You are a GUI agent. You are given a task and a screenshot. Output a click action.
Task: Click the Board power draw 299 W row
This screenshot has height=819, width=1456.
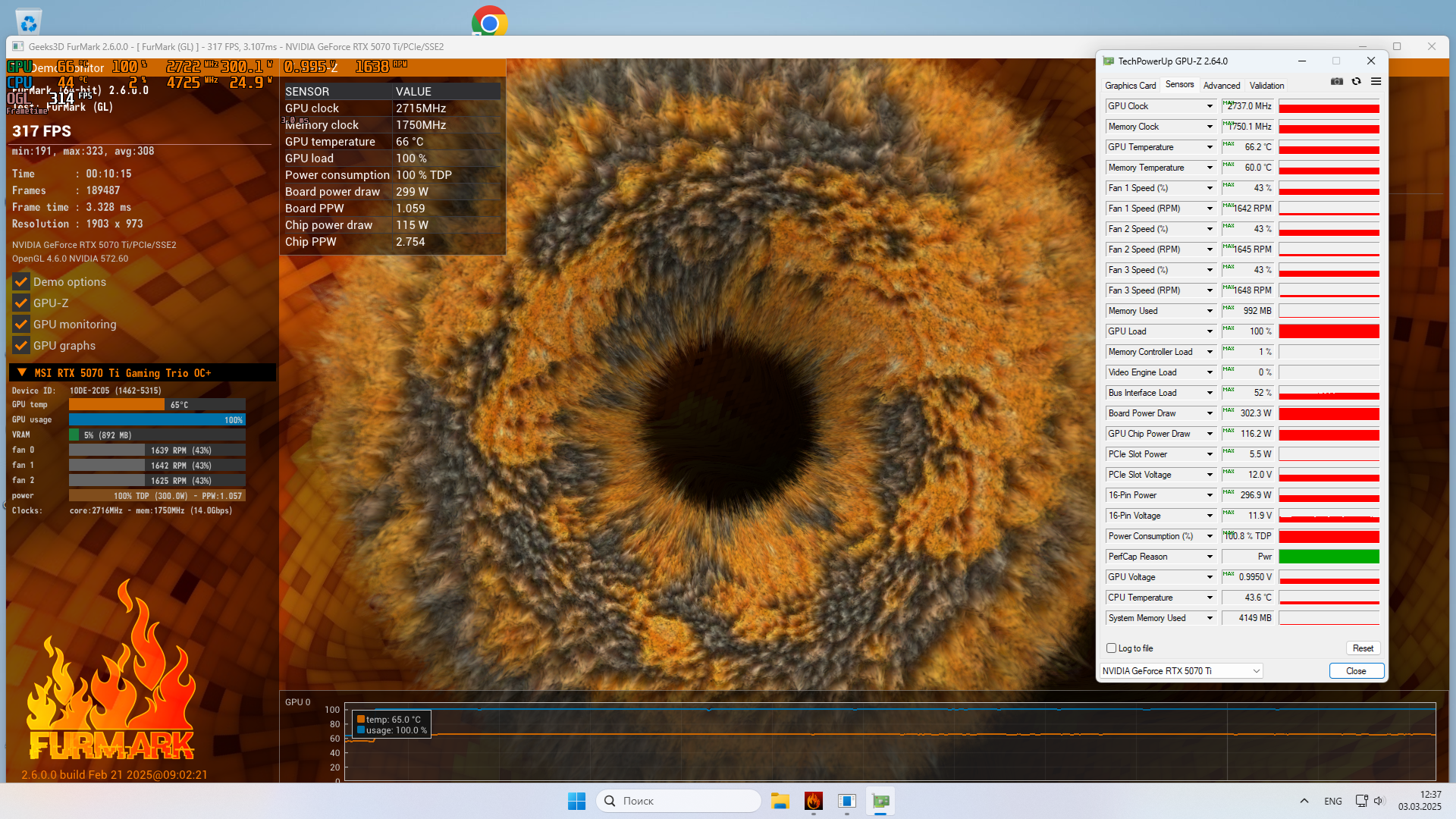click(x=392, y=192)
